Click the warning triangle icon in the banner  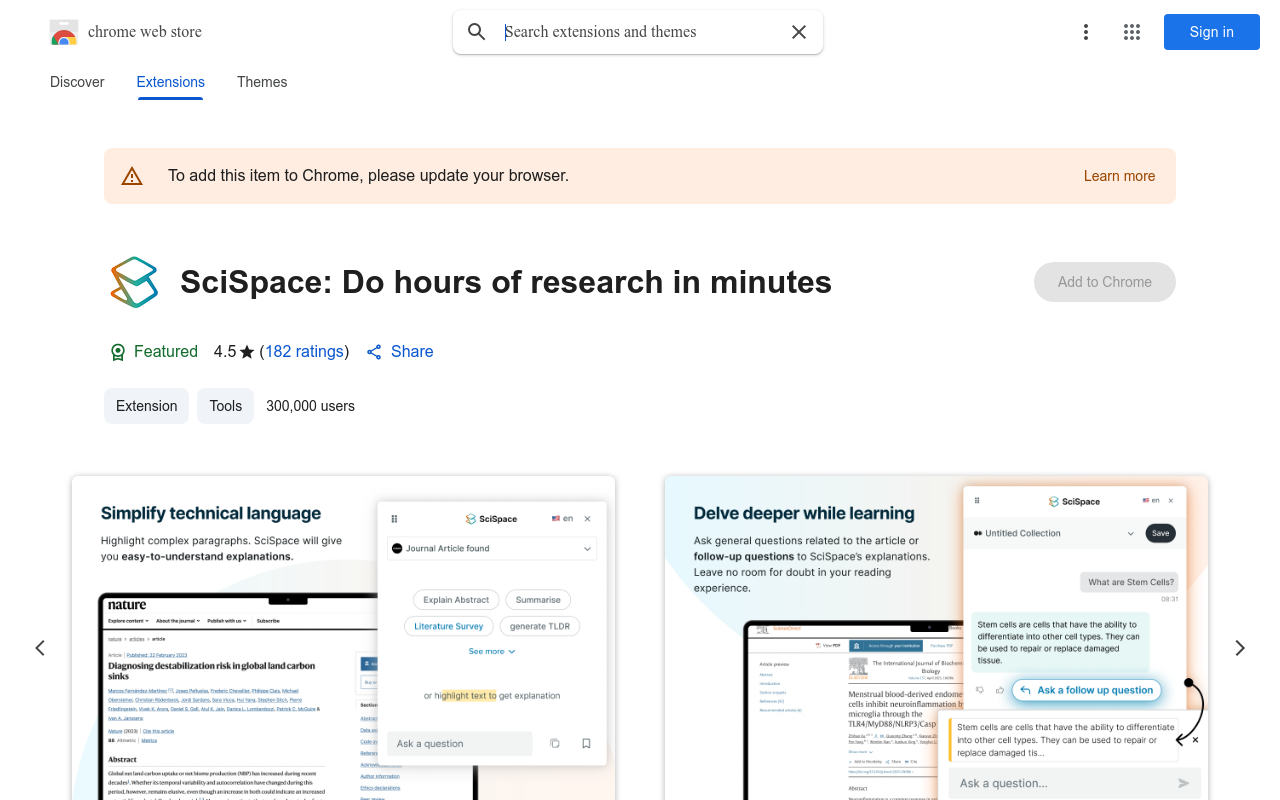coord(132,176)
